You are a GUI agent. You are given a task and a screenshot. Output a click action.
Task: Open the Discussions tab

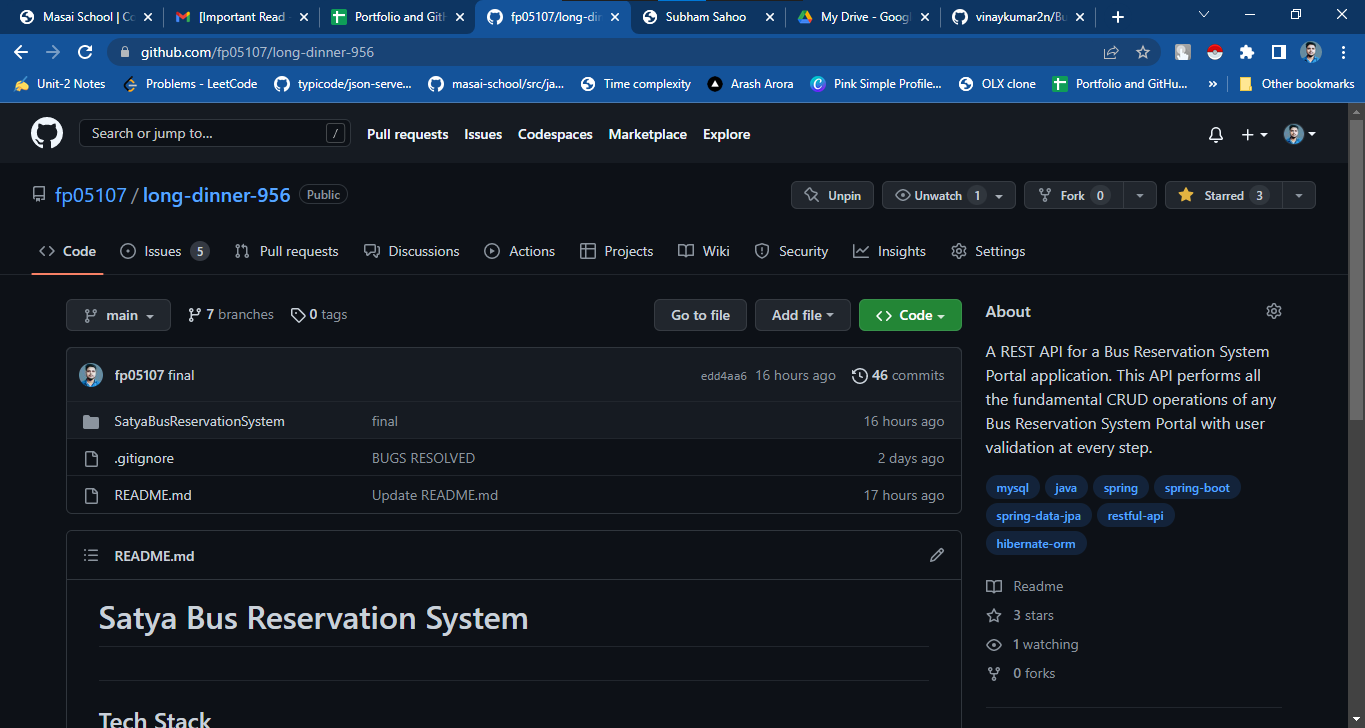411,251
